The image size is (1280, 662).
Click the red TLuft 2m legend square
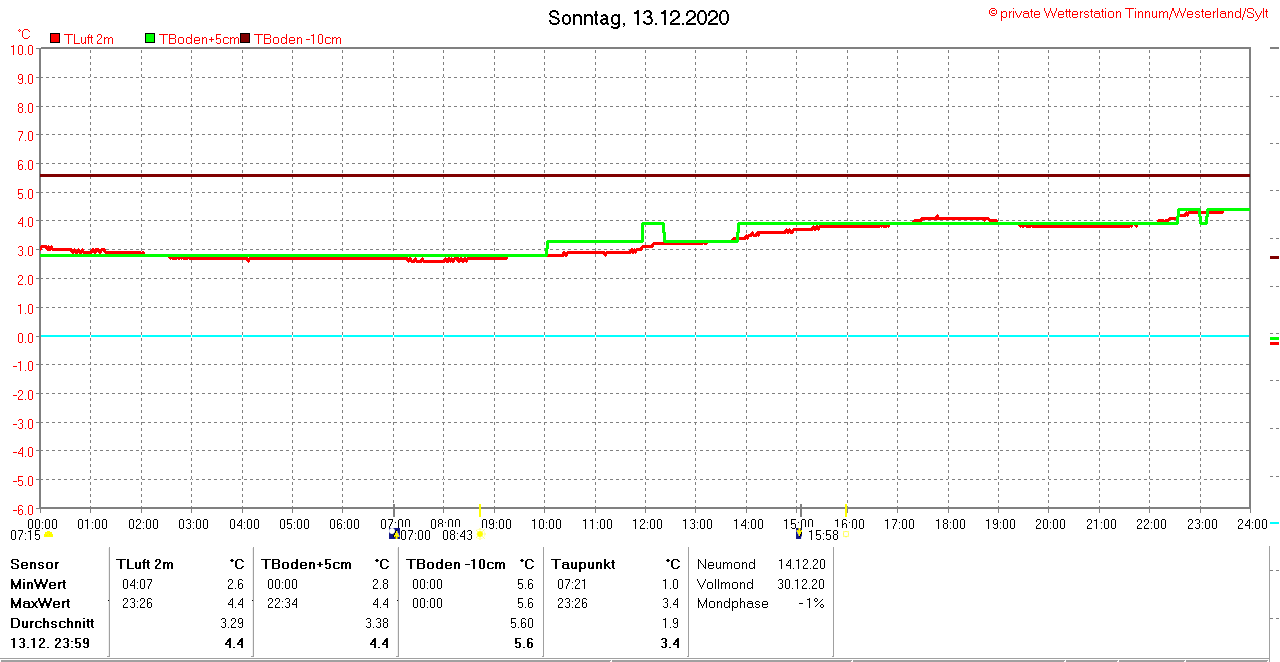coord(55,39)
